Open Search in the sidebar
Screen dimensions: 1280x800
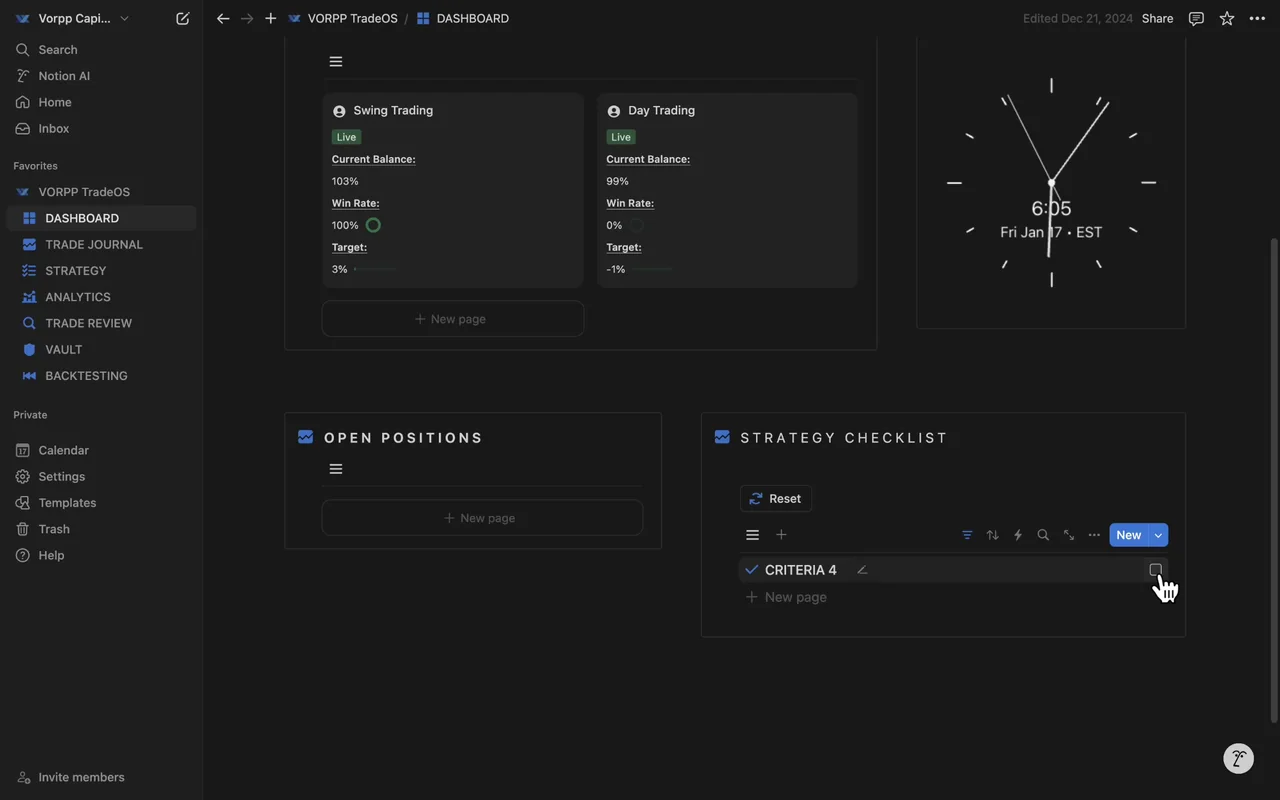101,50
